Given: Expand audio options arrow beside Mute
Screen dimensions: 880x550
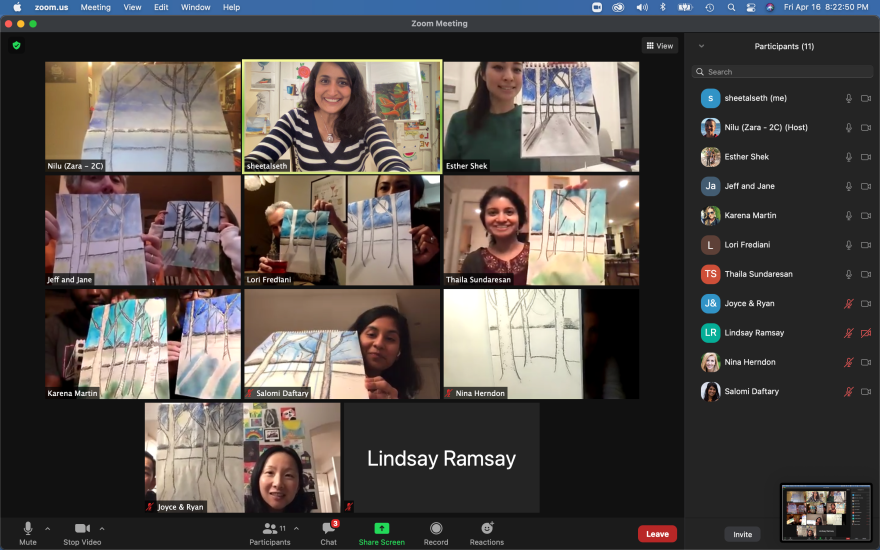Looking at the screenshot, I should click(x=48, y=528).
